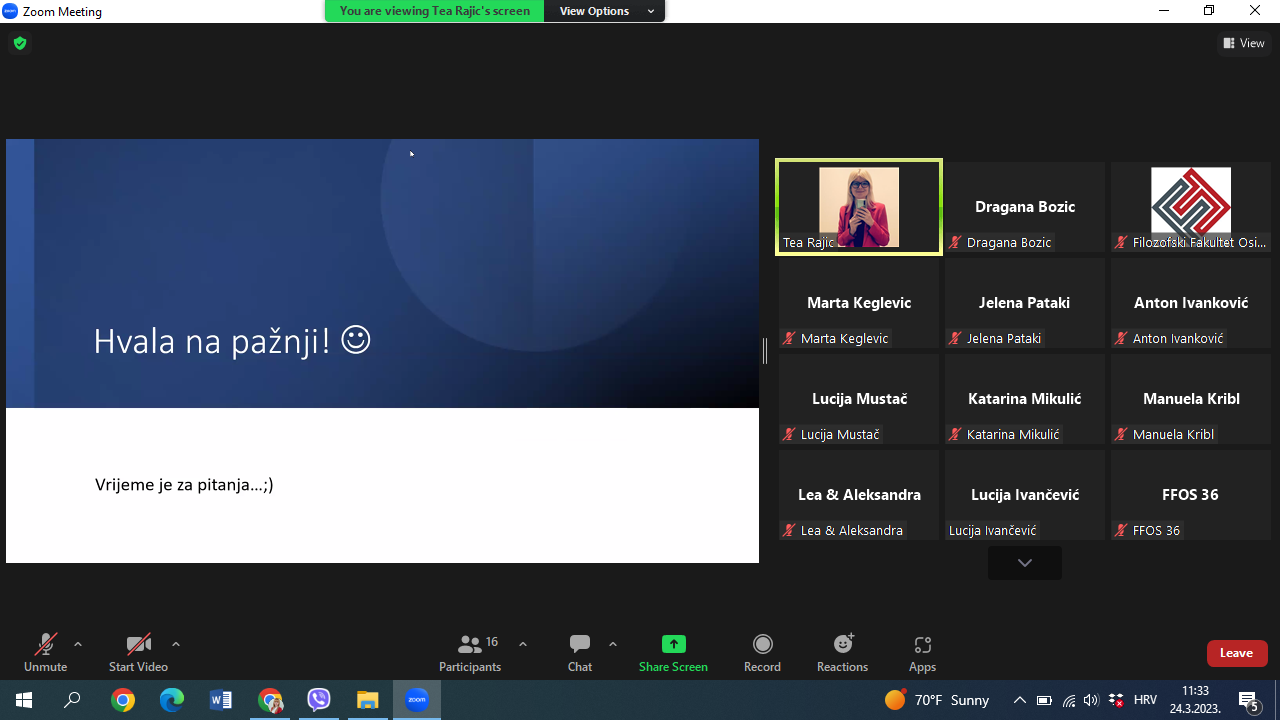Click the Lea & Aleksandra participant tile
This screenshot has height=720, width=1280.
859,495
